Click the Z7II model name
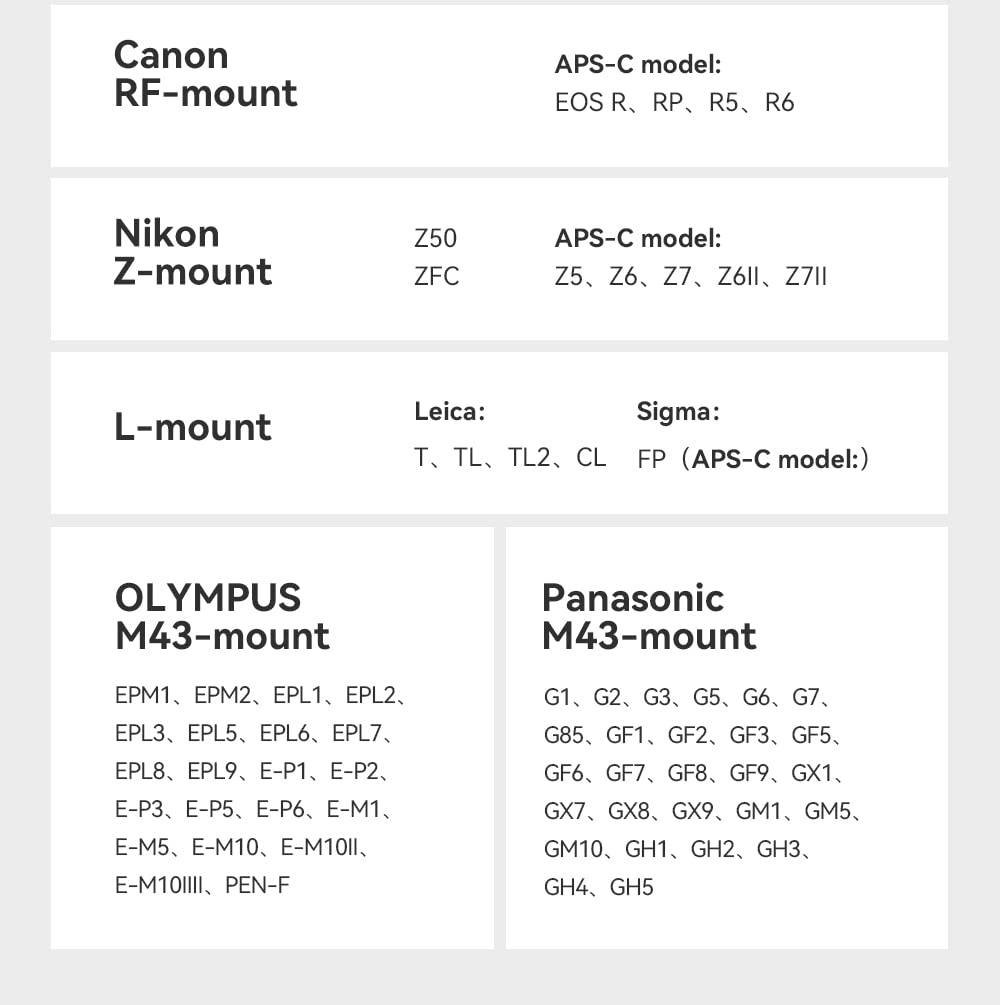 806,277
